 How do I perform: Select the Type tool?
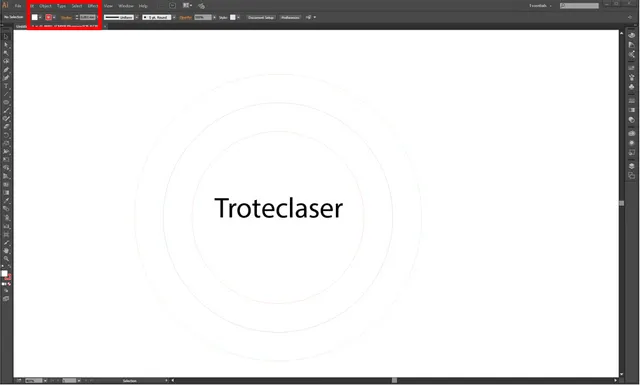pyautogui.click(x=6, y=86)
